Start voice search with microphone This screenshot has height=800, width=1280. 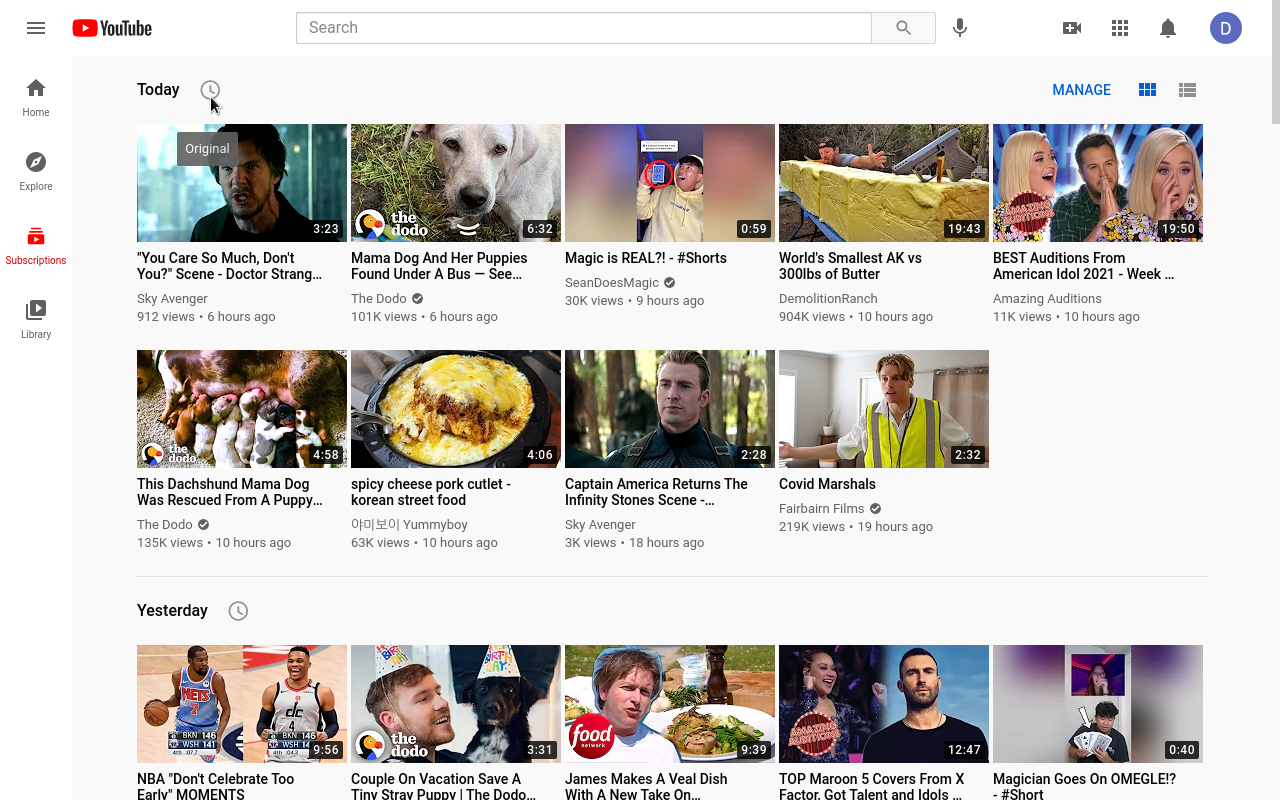[960, 28]
